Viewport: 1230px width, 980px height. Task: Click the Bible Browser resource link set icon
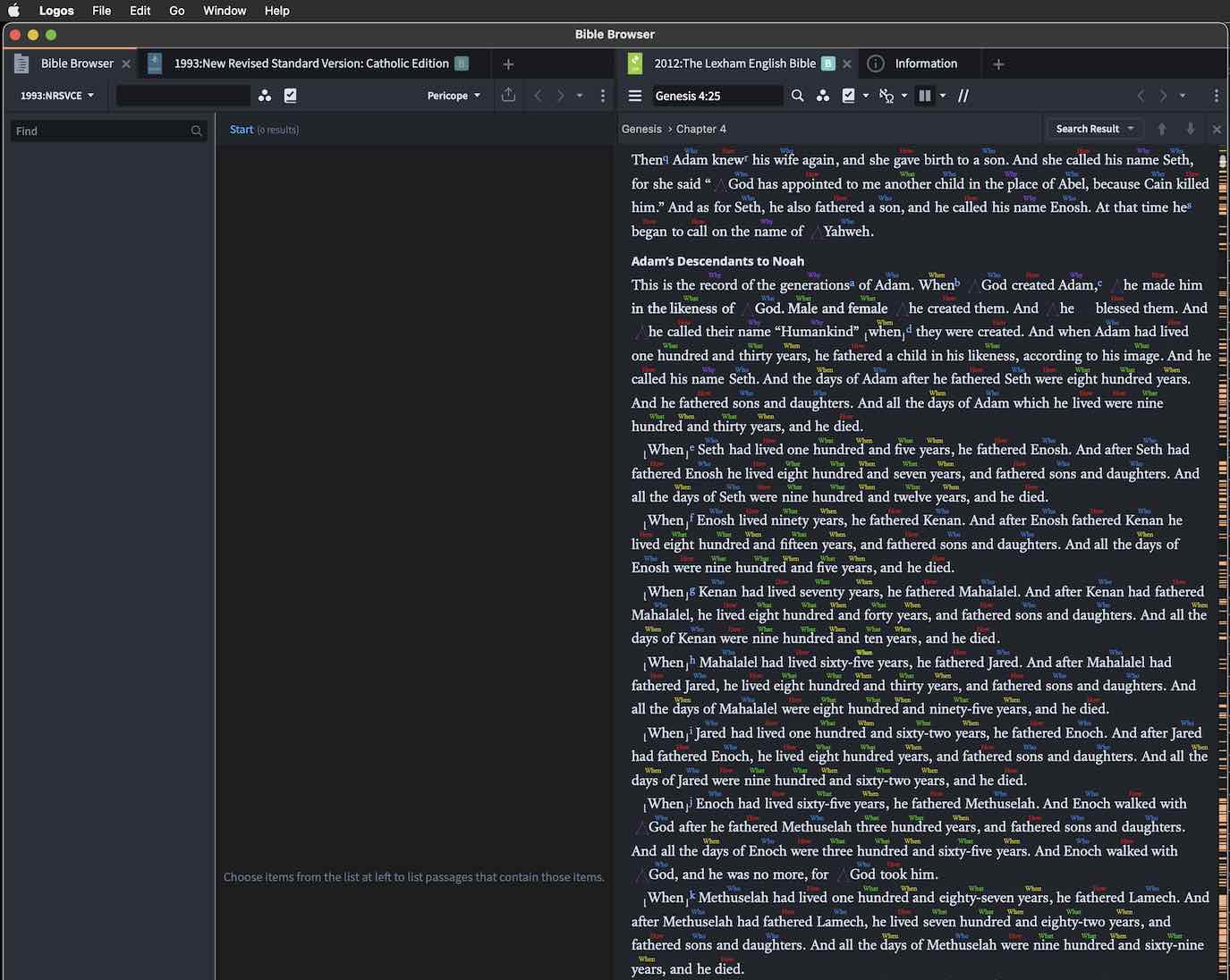click(x=265, y=96)
